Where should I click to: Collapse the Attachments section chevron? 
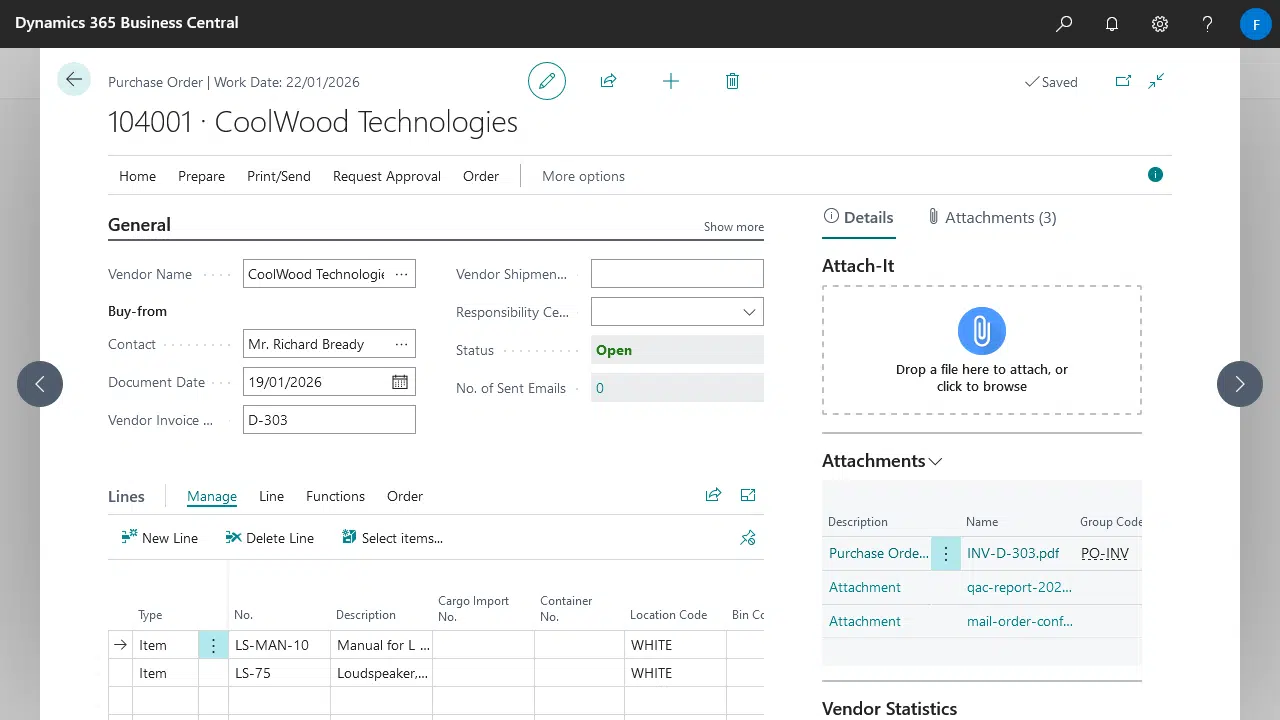935,462
